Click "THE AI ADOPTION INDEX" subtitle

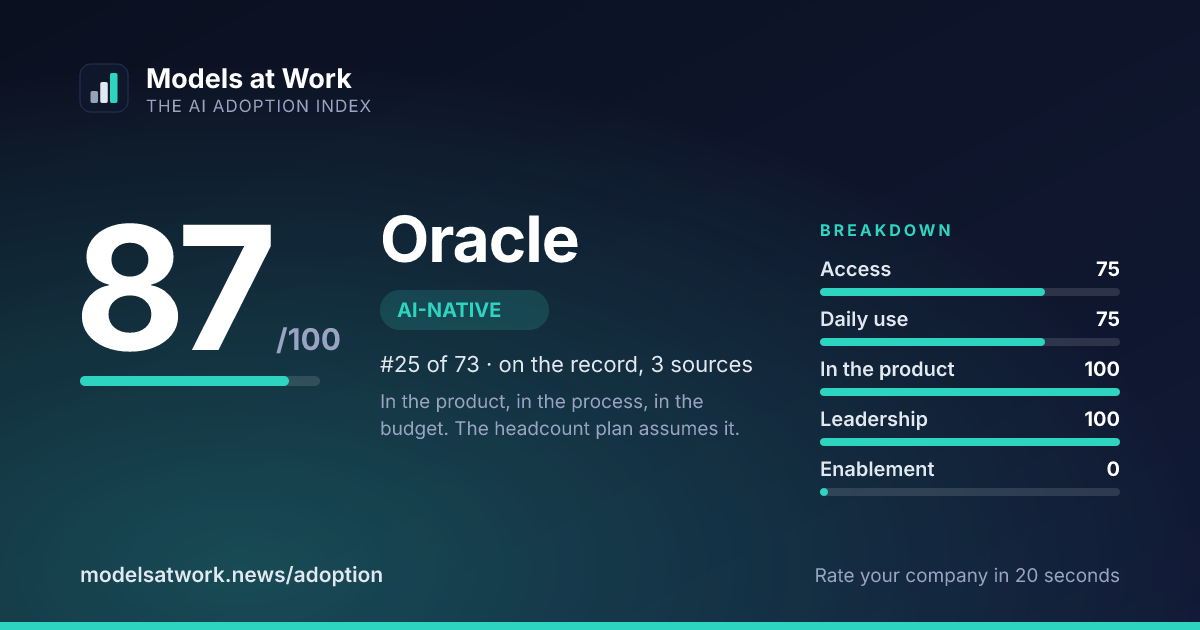[x=259, y=106]
